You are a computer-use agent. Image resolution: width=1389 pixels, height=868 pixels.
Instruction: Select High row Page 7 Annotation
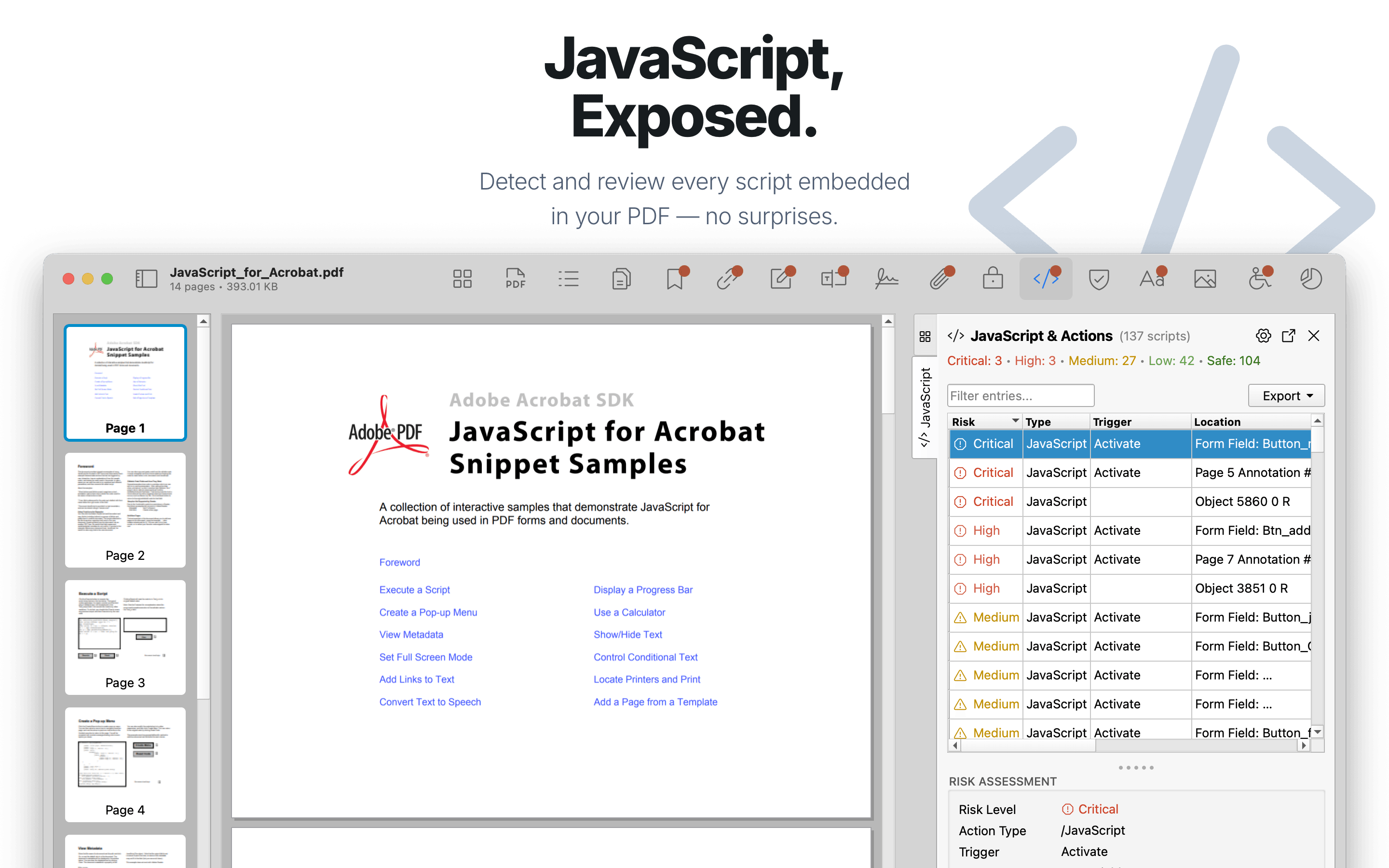[1130, 559]
